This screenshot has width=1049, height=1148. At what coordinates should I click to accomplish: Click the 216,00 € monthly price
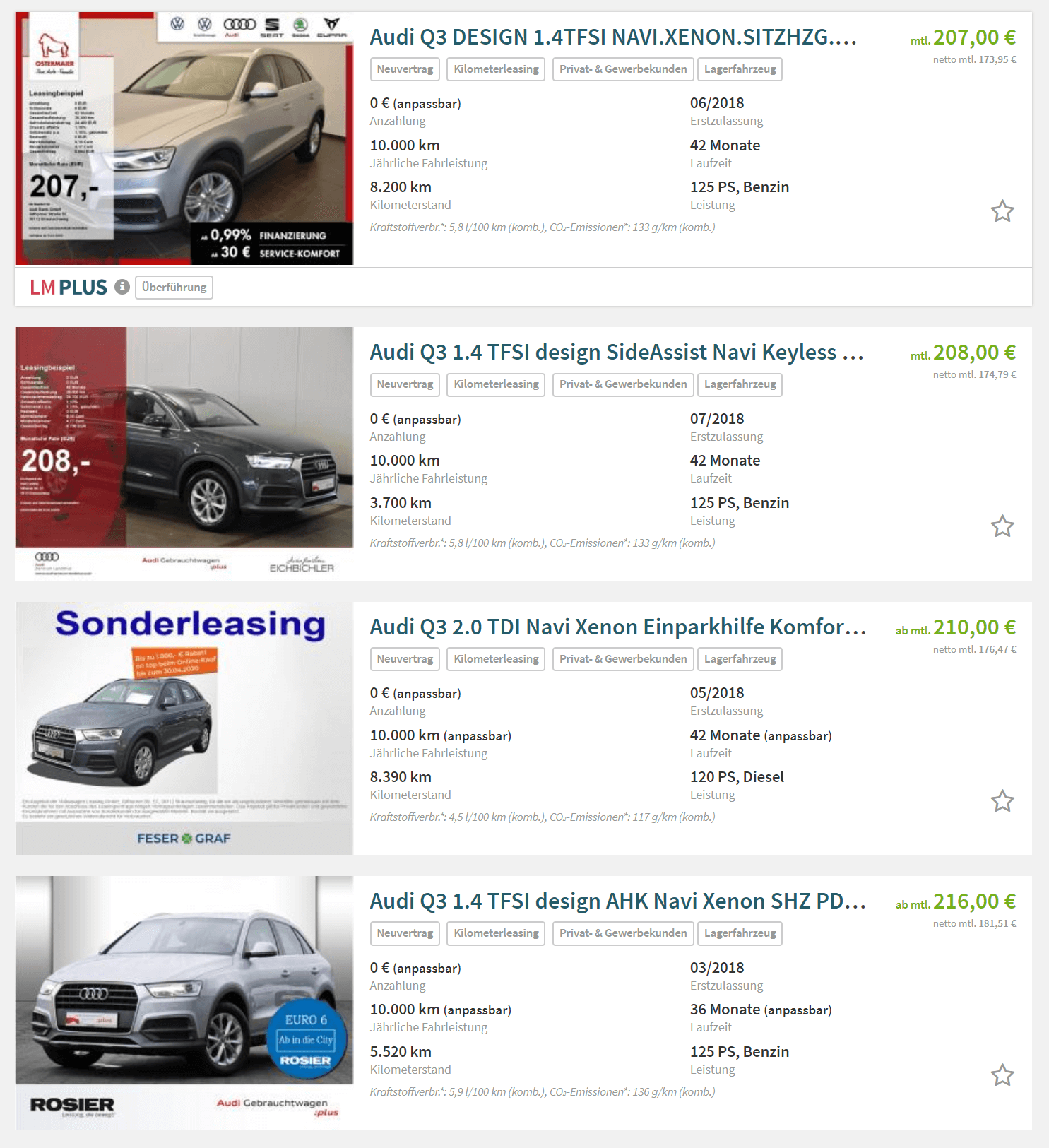point(974,901)
